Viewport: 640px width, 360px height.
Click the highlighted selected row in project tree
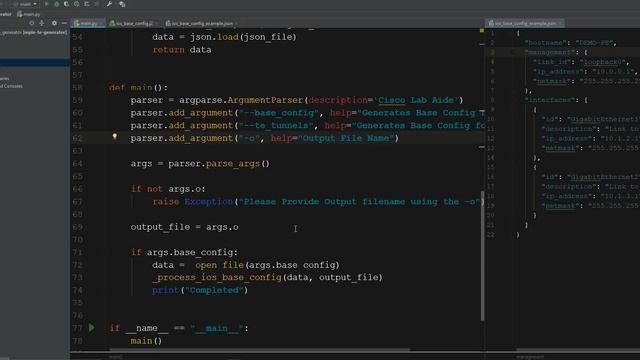point(35,62)
